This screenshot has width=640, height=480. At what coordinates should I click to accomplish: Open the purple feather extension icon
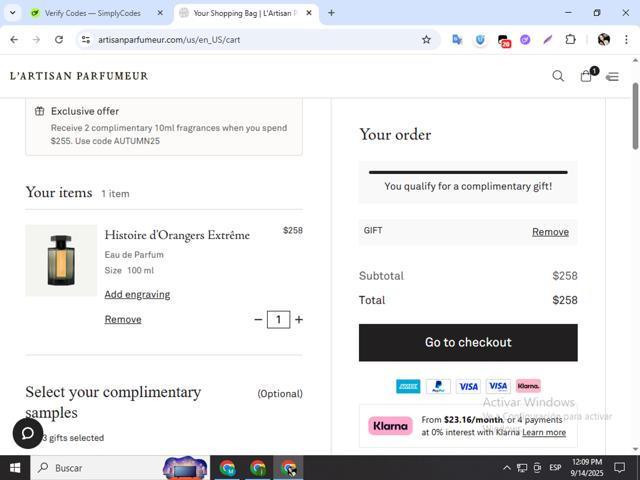tap(548, 40)
